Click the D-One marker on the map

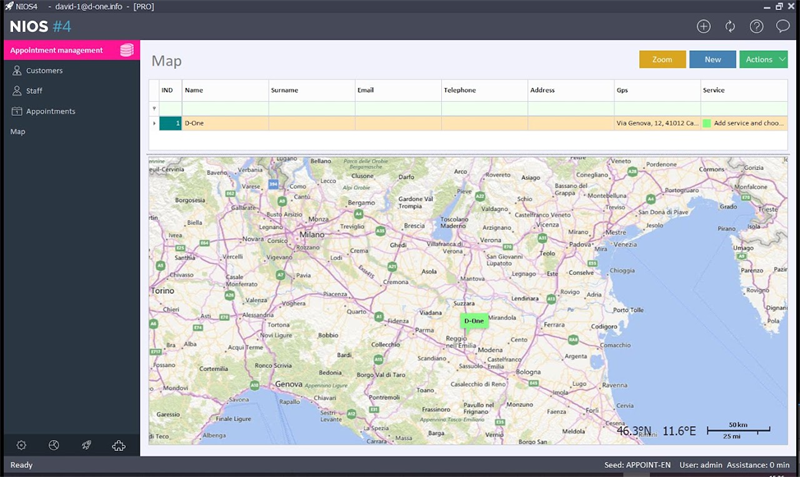[x=474, y=321]
